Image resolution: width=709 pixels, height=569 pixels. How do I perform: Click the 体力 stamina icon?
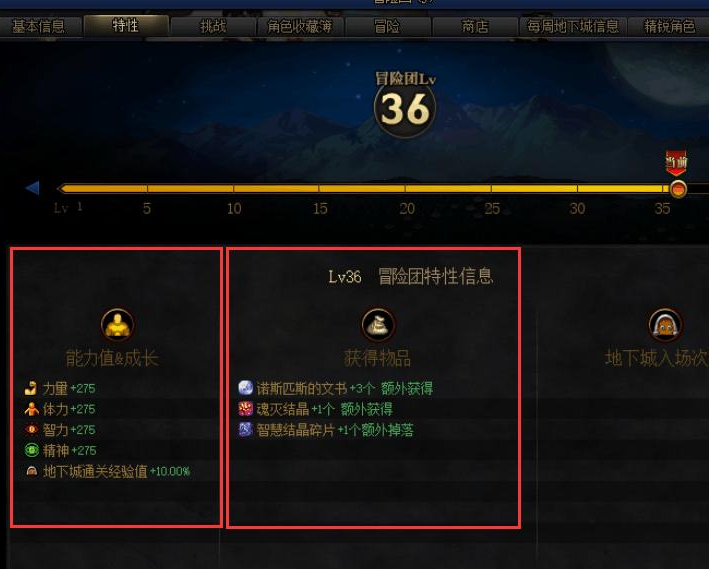[31, 409]
